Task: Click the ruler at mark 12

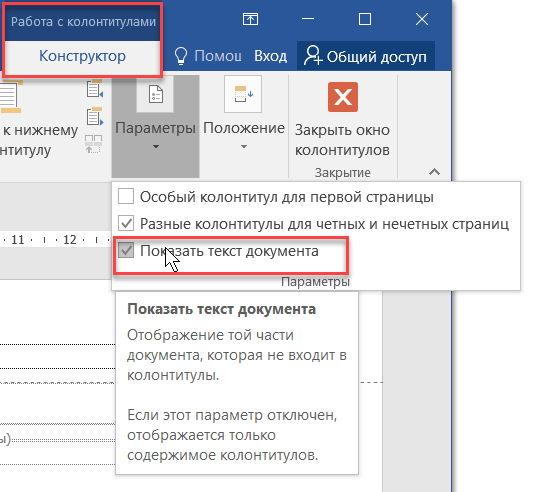Action: click(x=70, y=240)
